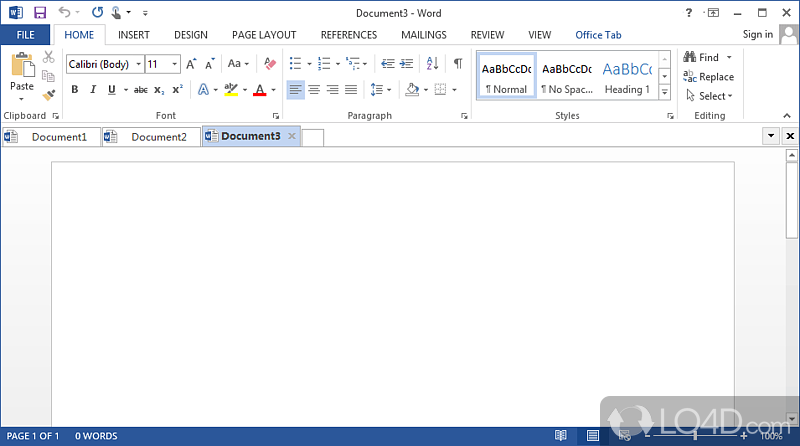Image resolution: width=800 pixels, height=446 pixels.
Task: Apply superscript formatting
Action: pyautogui.click(x=178, y=90)
